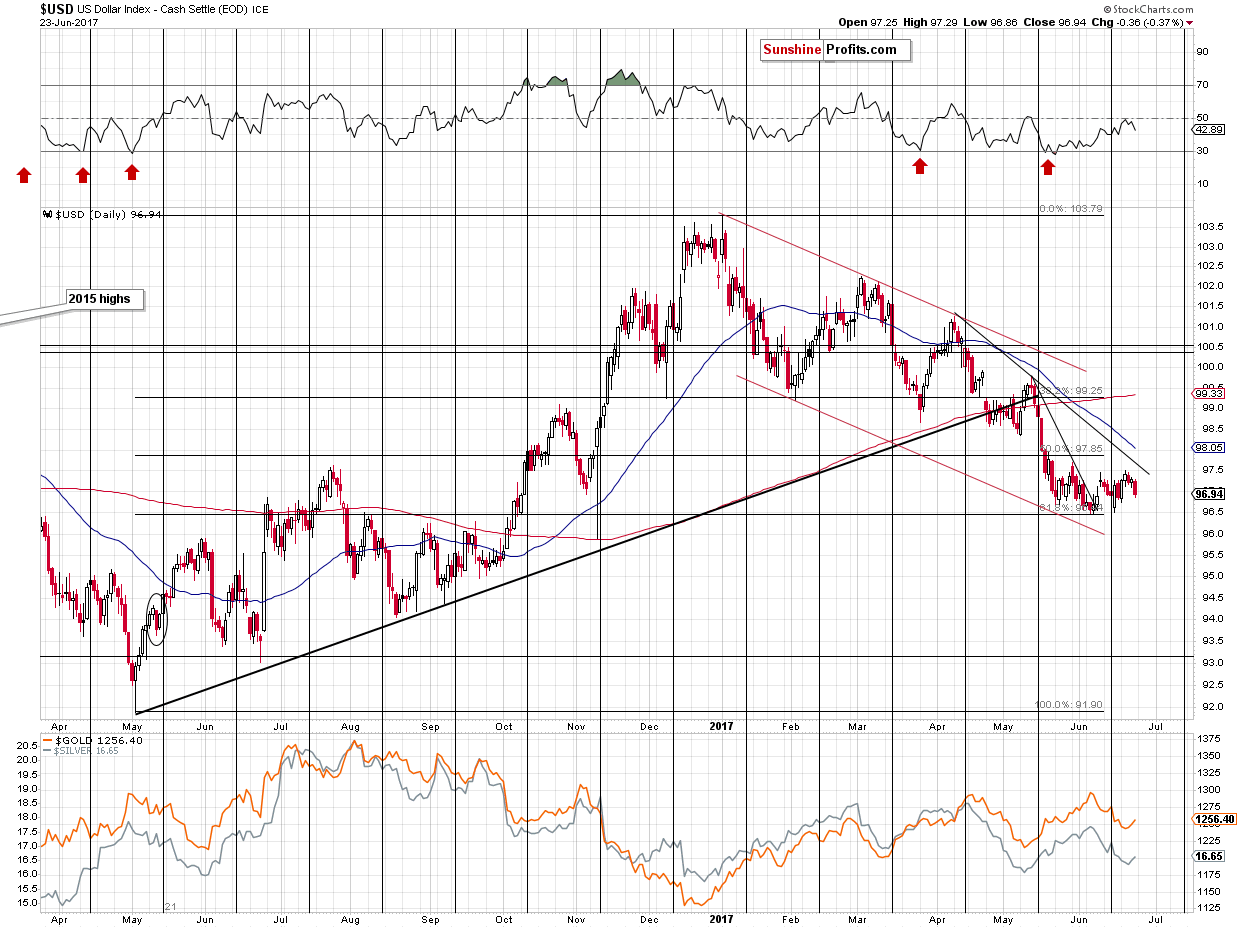The image size is (1240, 928).
Task: Click the RSI axis label 30
Action: pos(1203,150)
